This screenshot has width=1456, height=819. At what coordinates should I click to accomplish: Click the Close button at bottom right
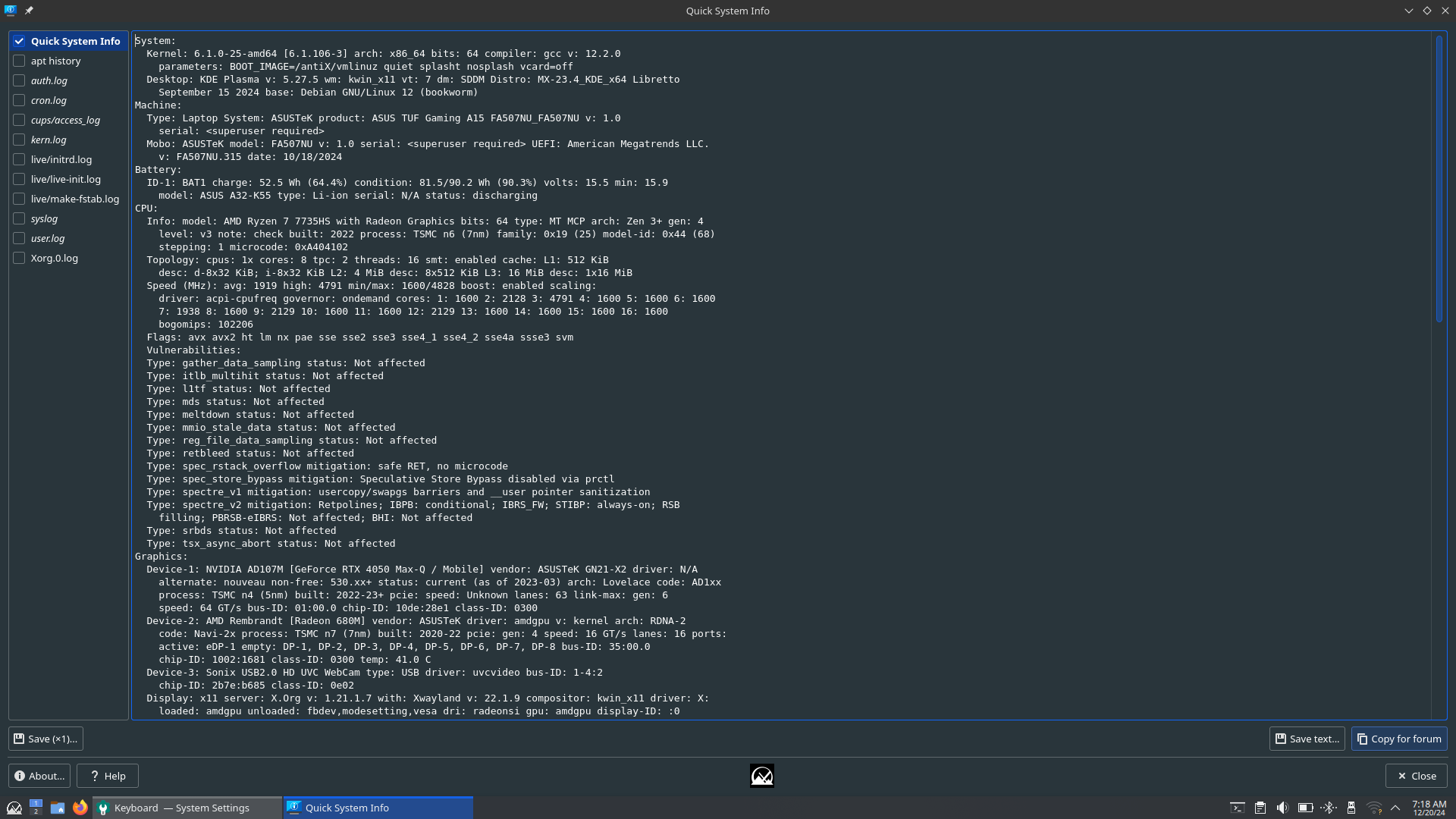click(x=1417, y=776)
